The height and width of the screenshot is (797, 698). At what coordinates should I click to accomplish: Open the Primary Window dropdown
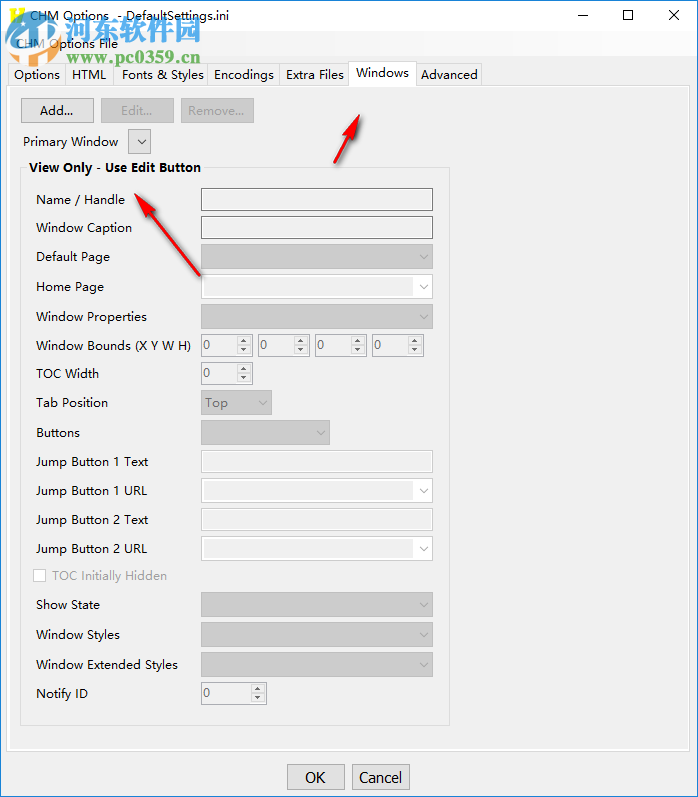pyautogui.click(x=139, y=141)
